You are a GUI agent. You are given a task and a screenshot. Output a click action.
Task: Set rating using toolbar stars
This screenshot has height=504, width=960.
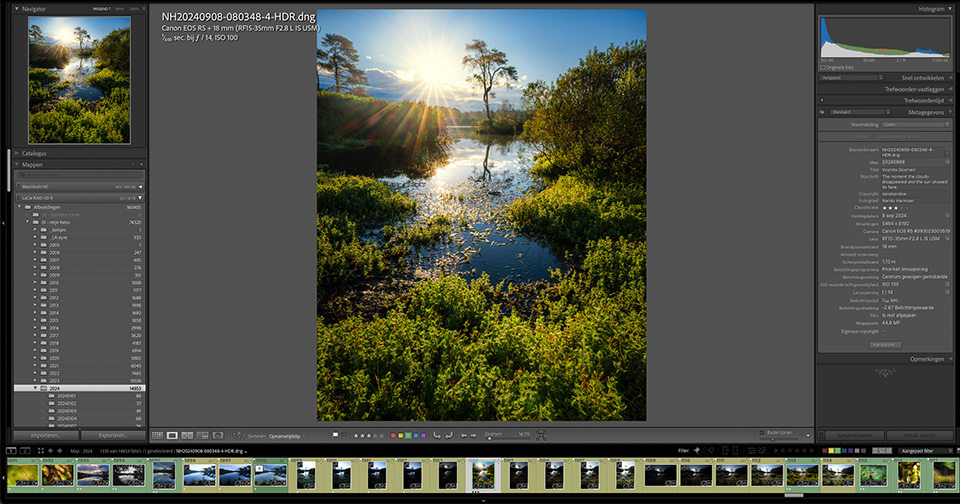[369, 435]
